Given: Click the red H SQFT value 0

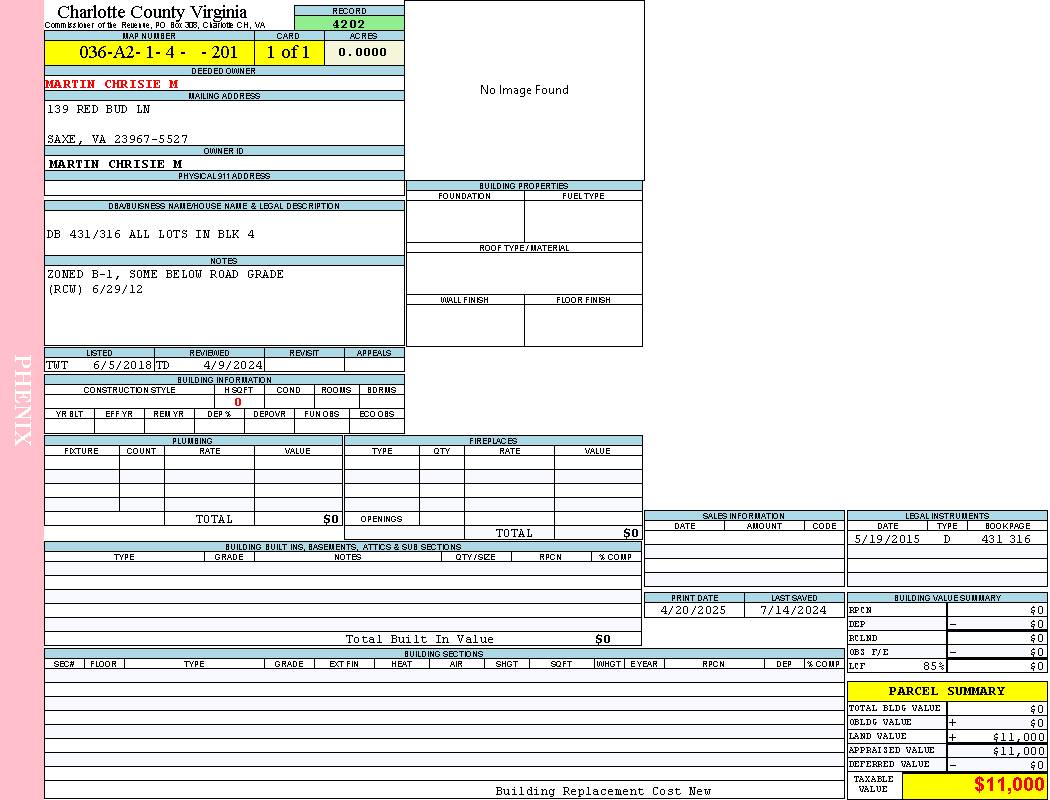Looking at the screenshot, I should (x=238, y=402).
